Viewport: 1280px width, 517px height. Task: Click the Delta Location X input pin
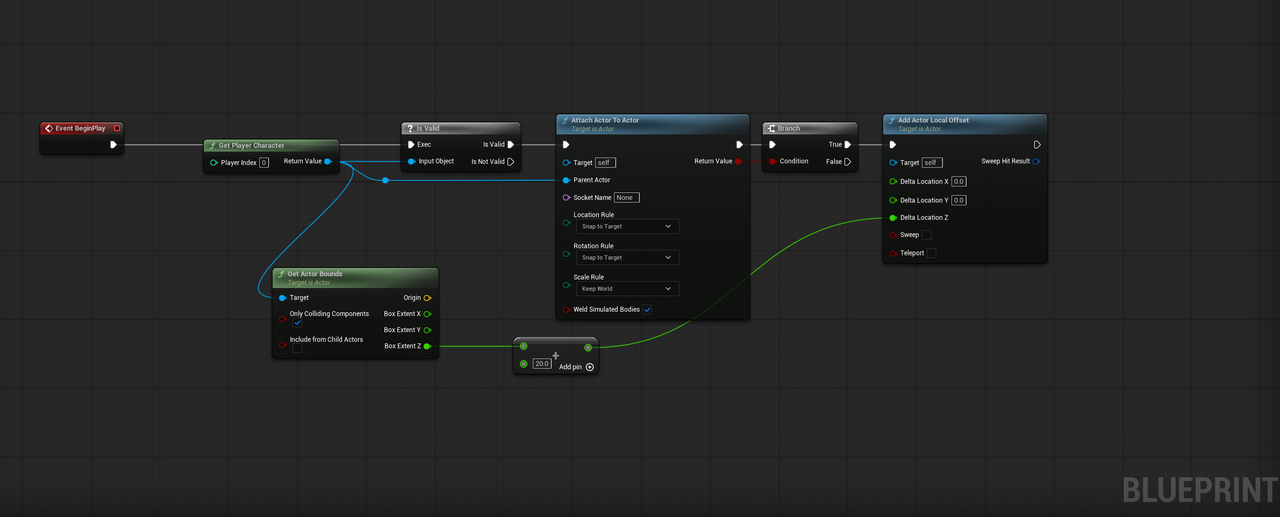click(x=893, y=181)
